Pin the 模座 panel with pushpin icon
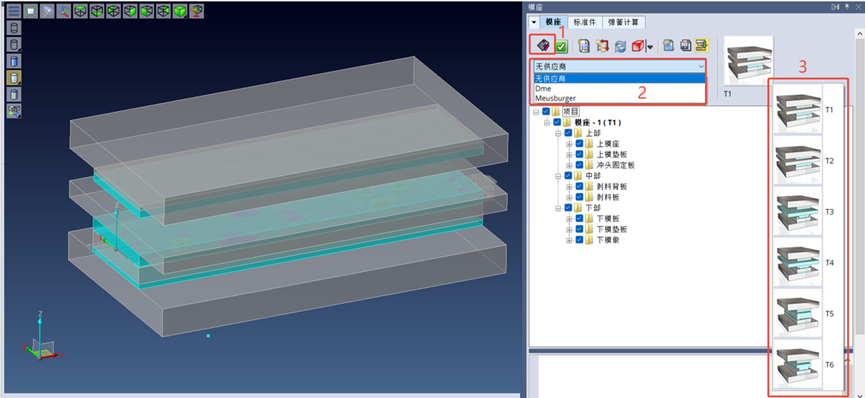Viewport: 865px width, 398px height. [847, 7]
